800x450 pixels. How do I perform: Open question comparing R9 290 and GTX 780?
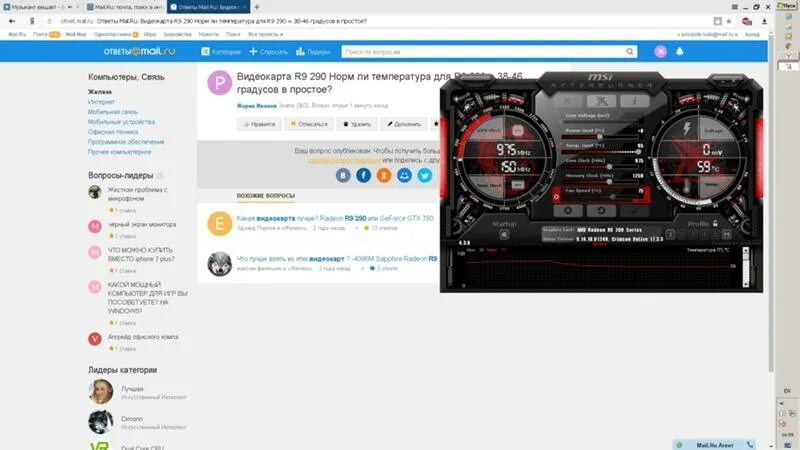click(335, 218)
